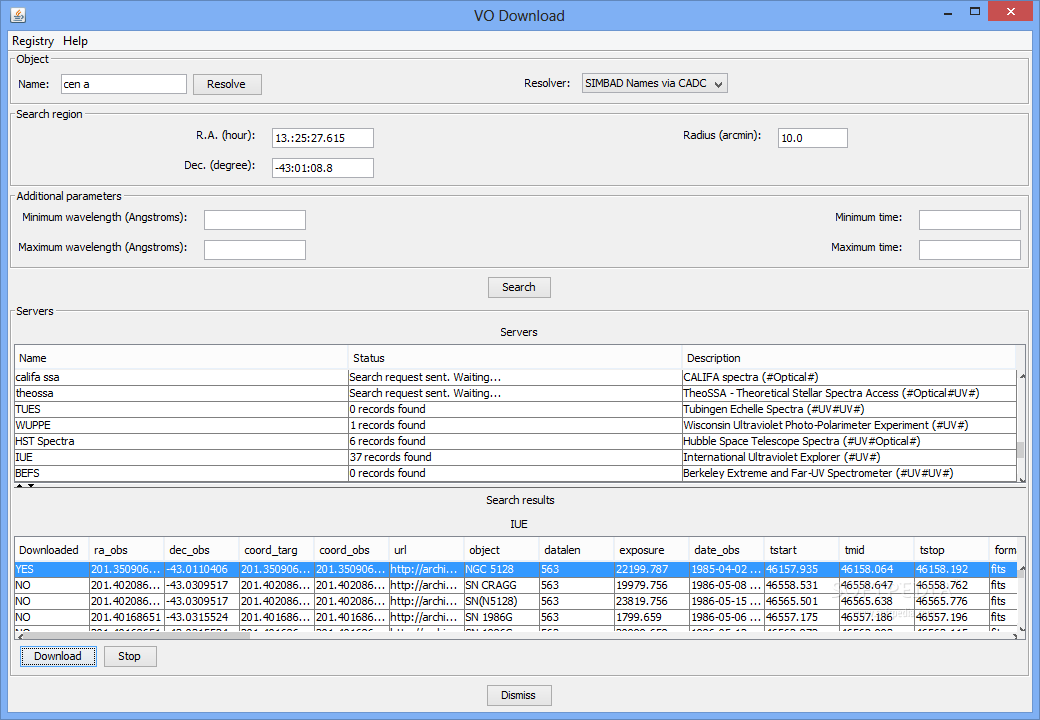The height and width of the screenshot is (720, 1040).
Task: Select the SN 1986G result row
Action: [x=515, y=617]
